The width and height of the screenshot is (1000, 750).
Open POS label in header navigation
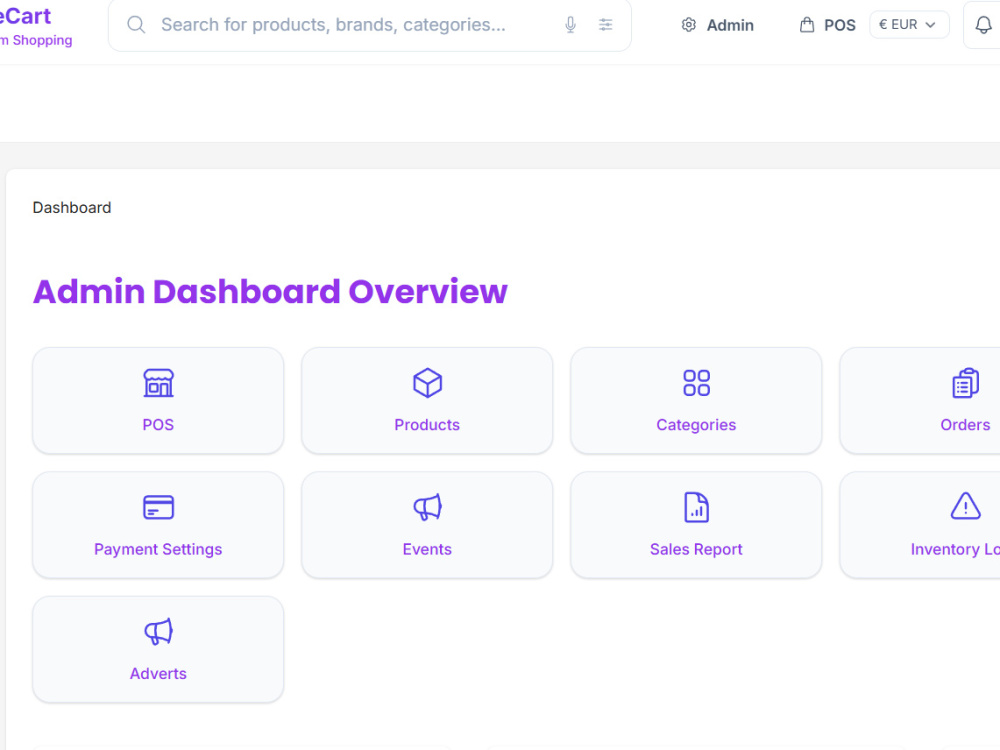point(840,26)
